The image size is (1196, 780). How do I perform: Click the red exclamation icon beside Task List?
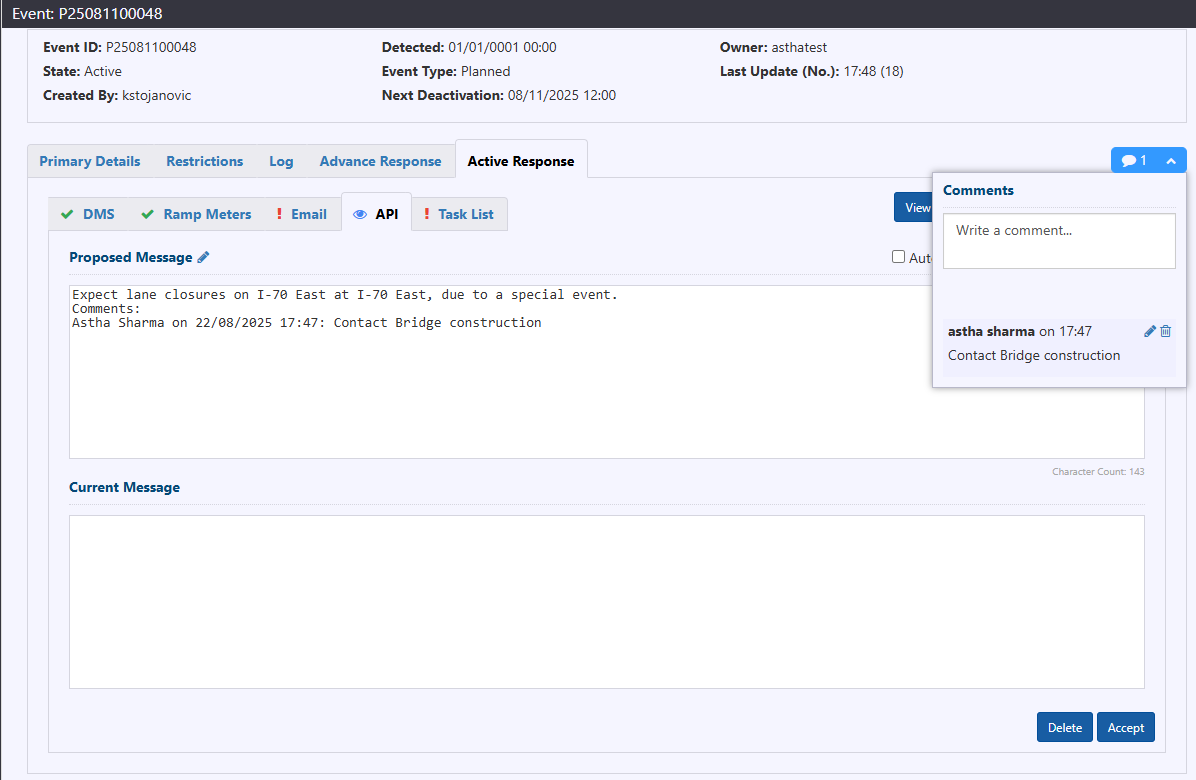coord(427,214)
